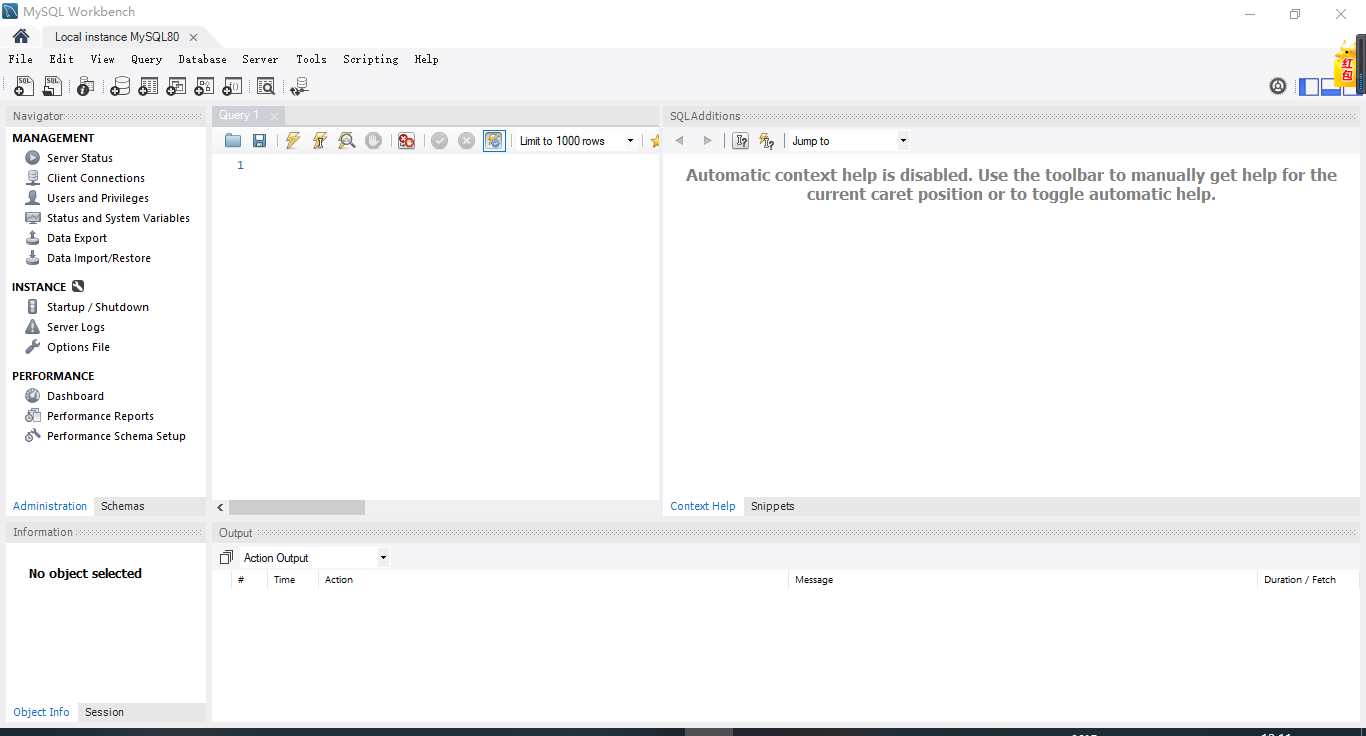Toggle auto-commit mode
1366x736 pixels.
pyautogui.click(x=494, y=141)
